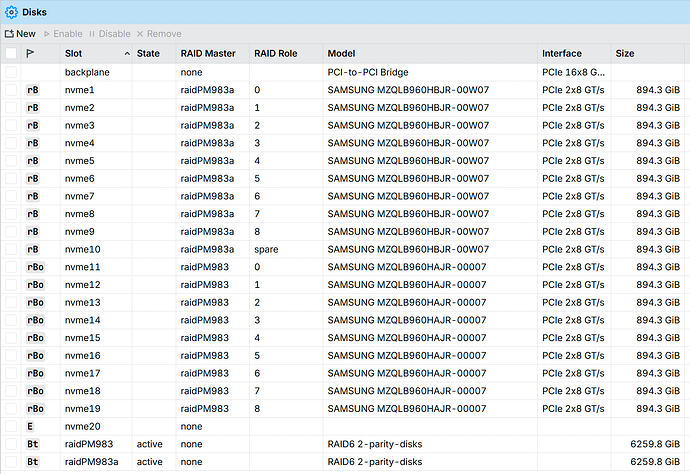
Task: Click the rB flag on nvme8 row
Action: point(33,214)
